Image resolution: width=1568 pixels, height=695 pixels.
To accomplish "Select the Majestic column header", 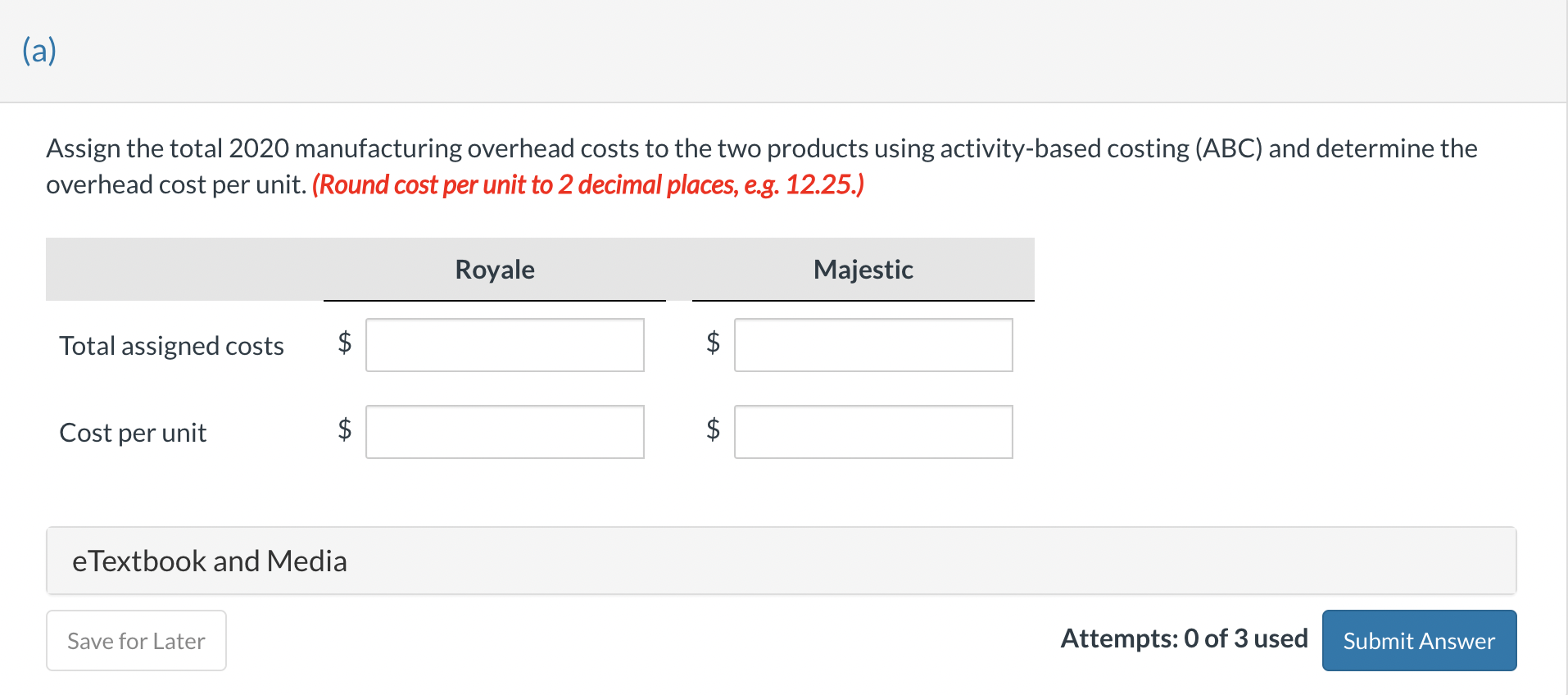I will 863,270.
